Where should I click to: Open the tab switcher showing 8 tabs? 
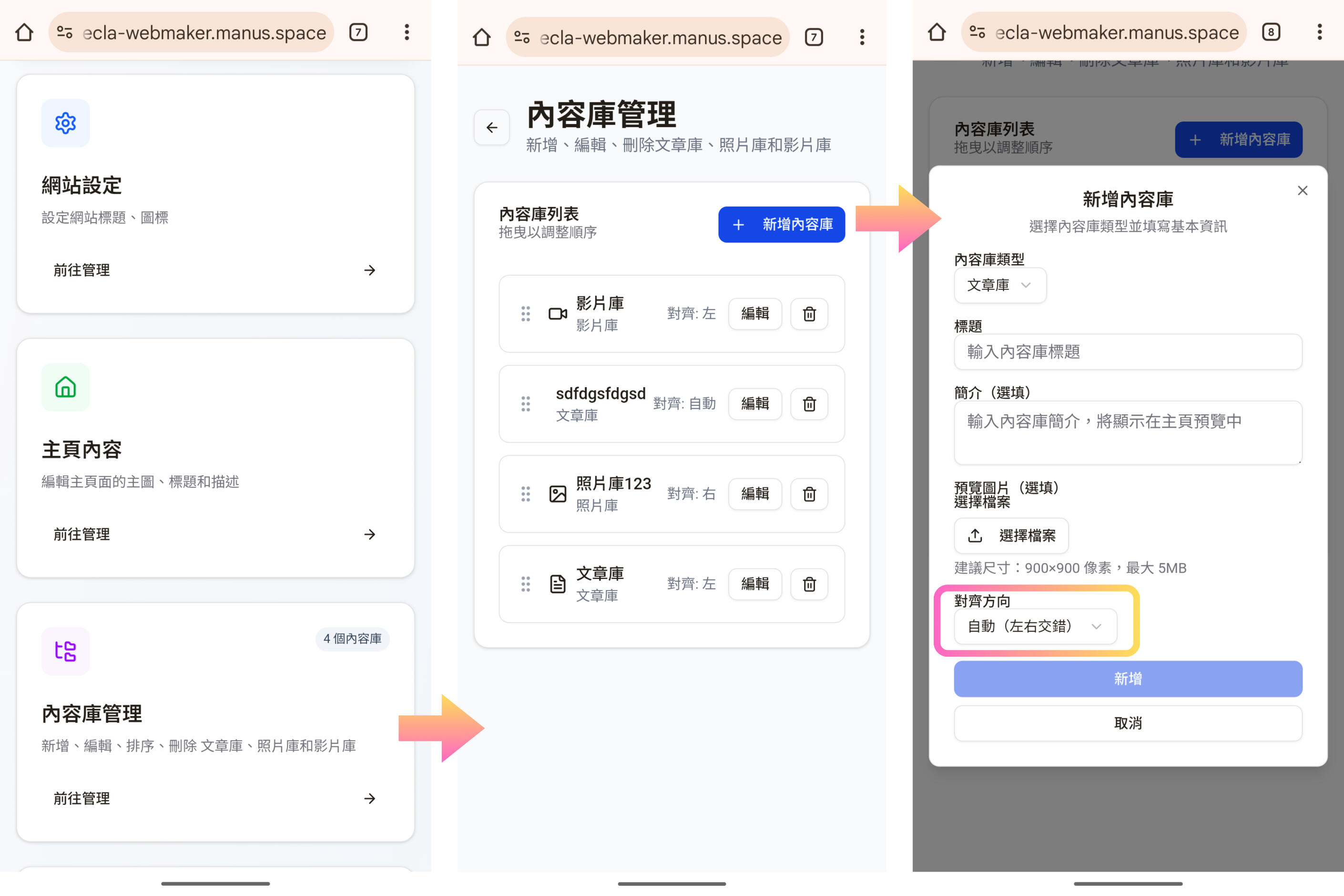1271,32
